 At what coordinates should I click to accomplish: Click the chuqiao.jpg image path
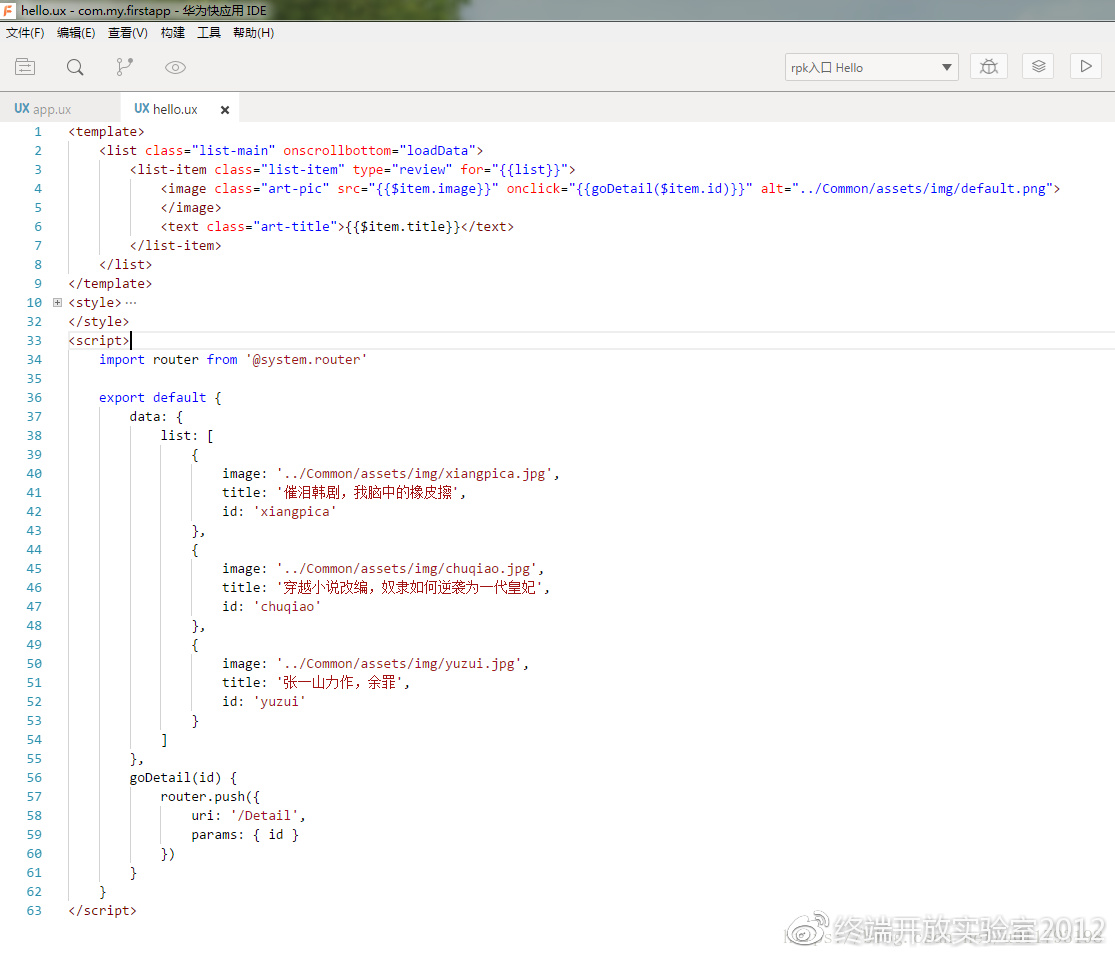(407, 568)
